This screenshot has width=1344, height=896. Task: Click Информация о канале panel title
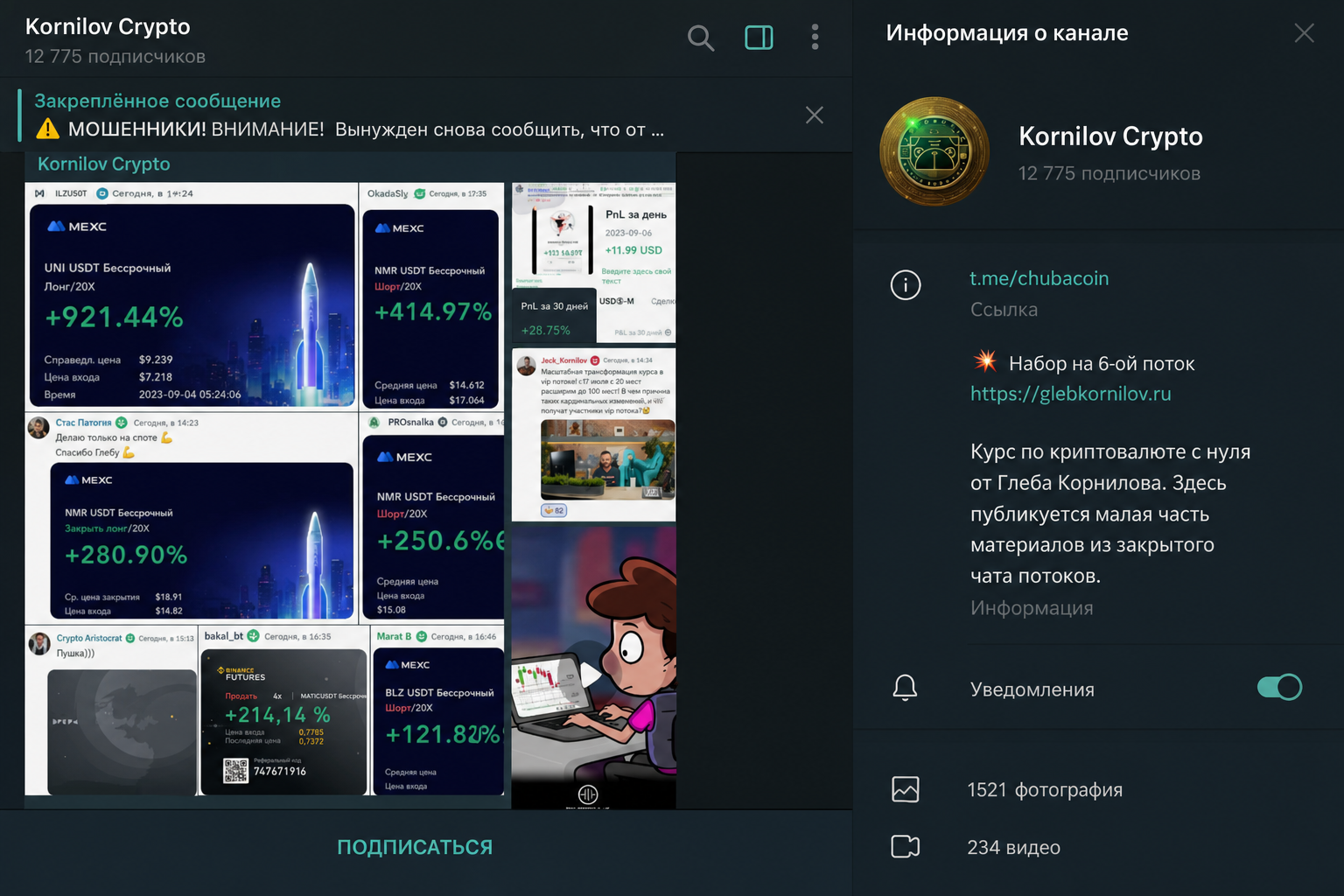pyautogui.click(x=1007, y=33)
